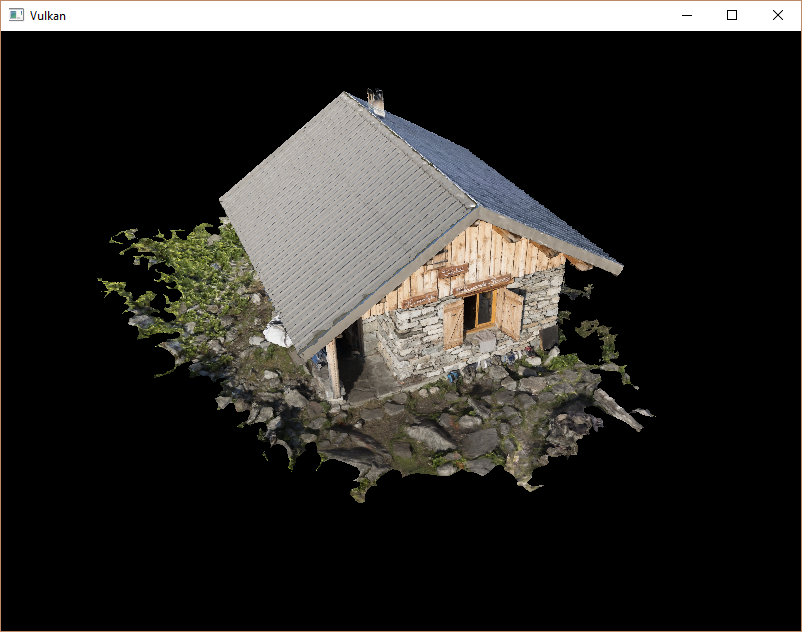Image resolution: width=802 pixels, height=632 pixels.
Task: Click the rendered house model in viewport
Action: (x=376, y=297)
